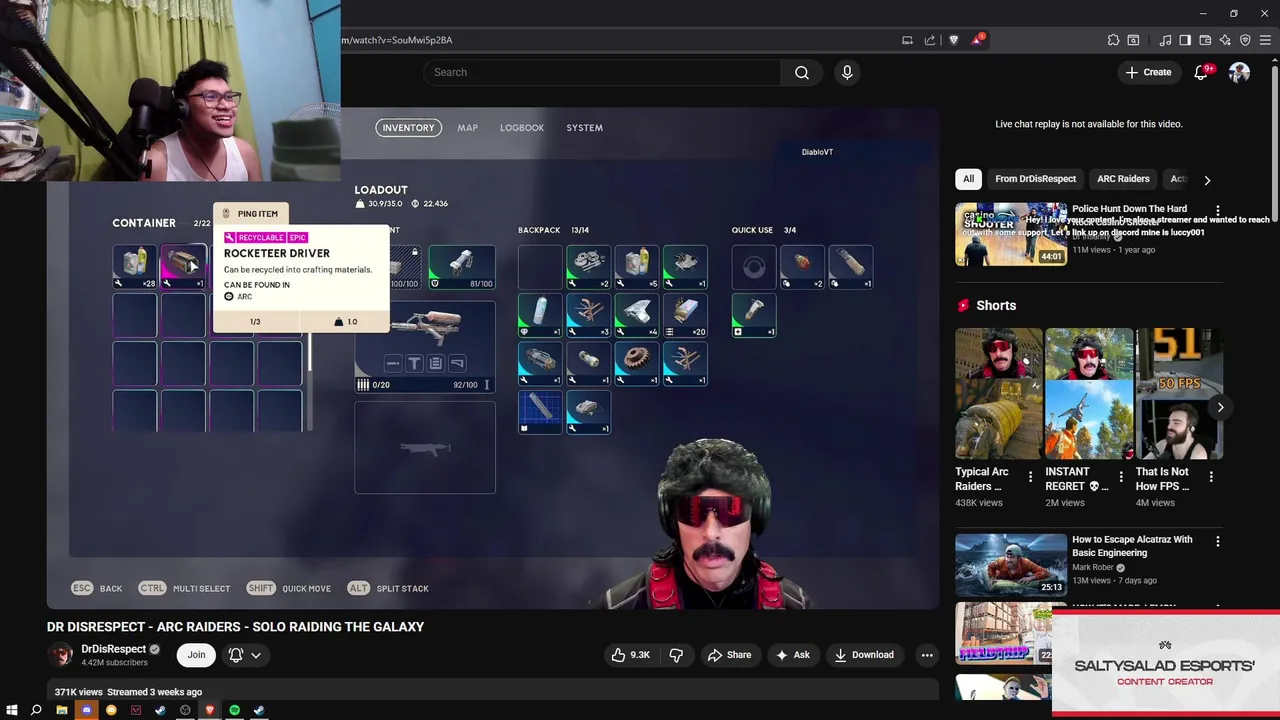Open Brave Shields lion icon in address bar
Screen dimensions: 1280x720
click(x=953, y=40)
